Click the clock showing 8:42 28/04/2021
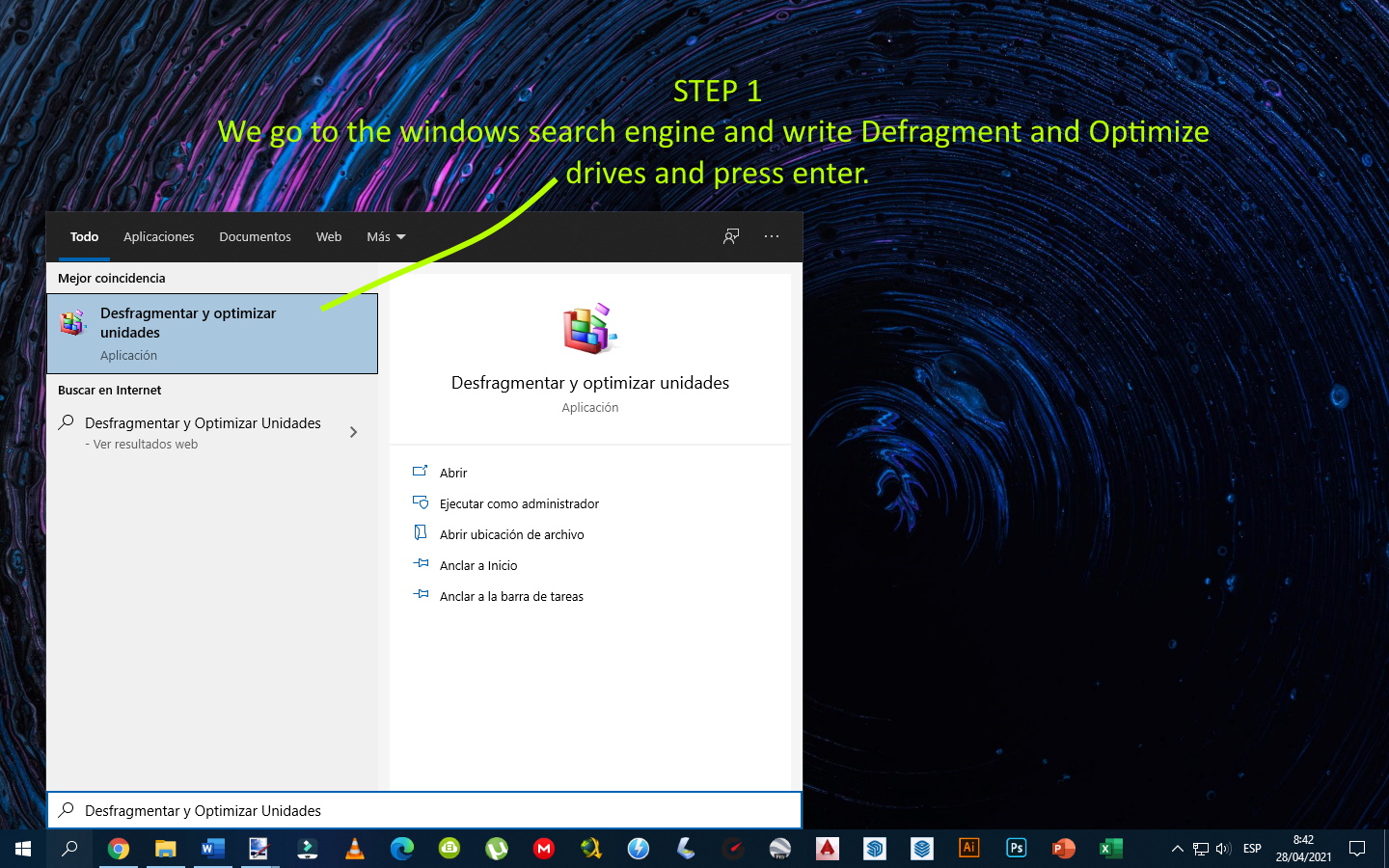Viewport: 1389px width, 868px height. coord(1303,849)
